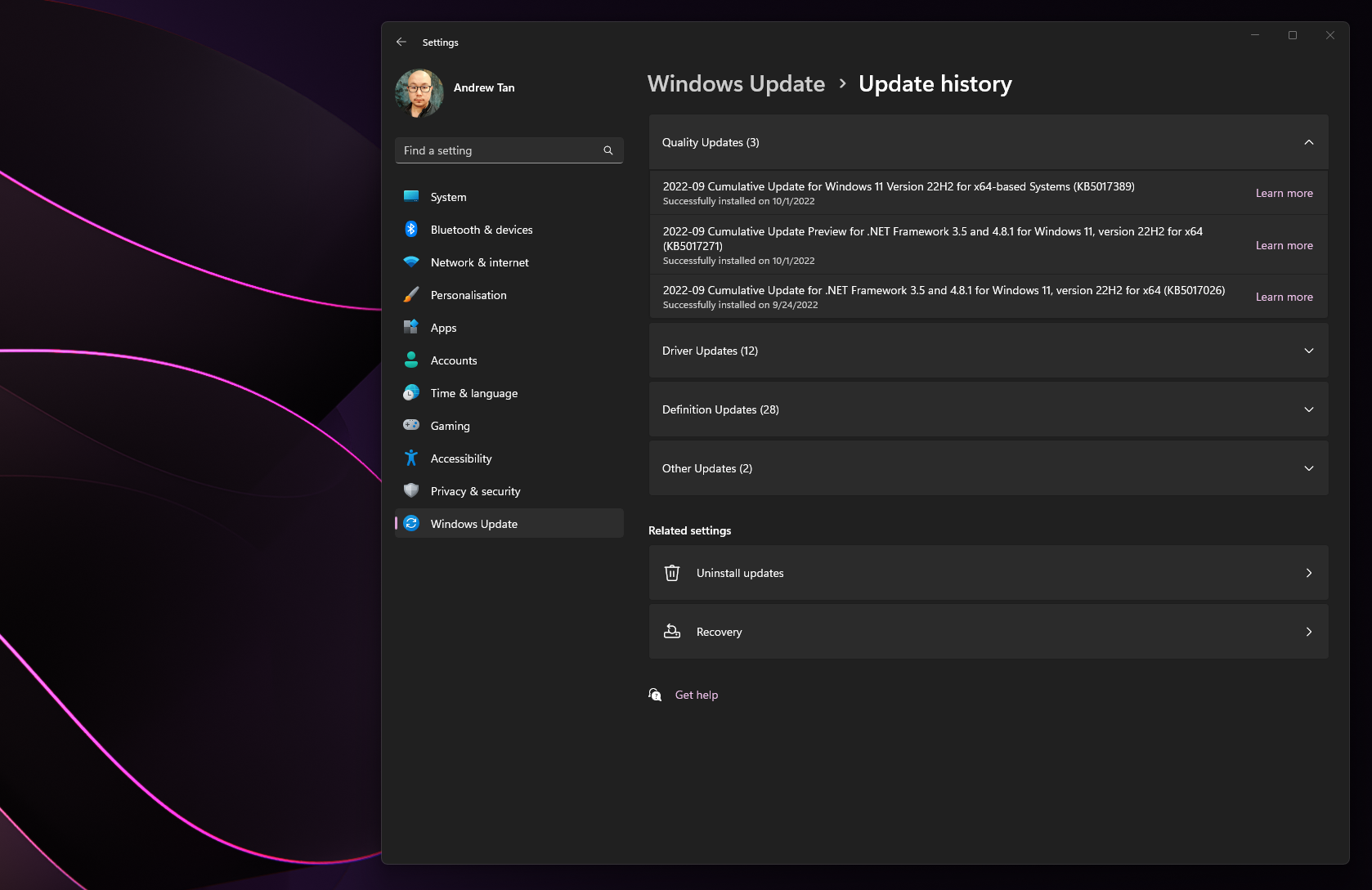Open the Apps settings category
Screen dimensions: 1372x890
click(444, 328)
